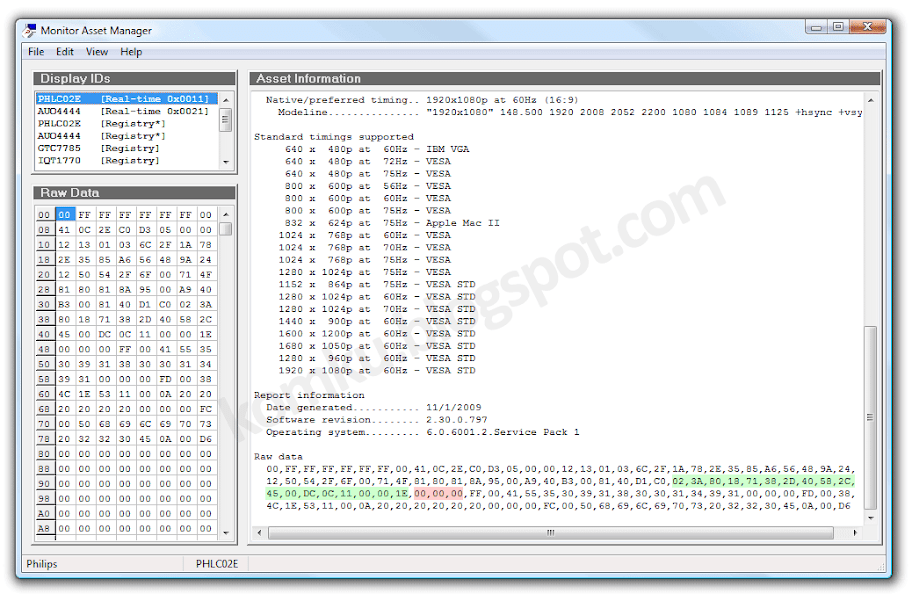Viewport: 912px width, 601px height.
Task: Click raw data row offset 78
Action: 44,439
